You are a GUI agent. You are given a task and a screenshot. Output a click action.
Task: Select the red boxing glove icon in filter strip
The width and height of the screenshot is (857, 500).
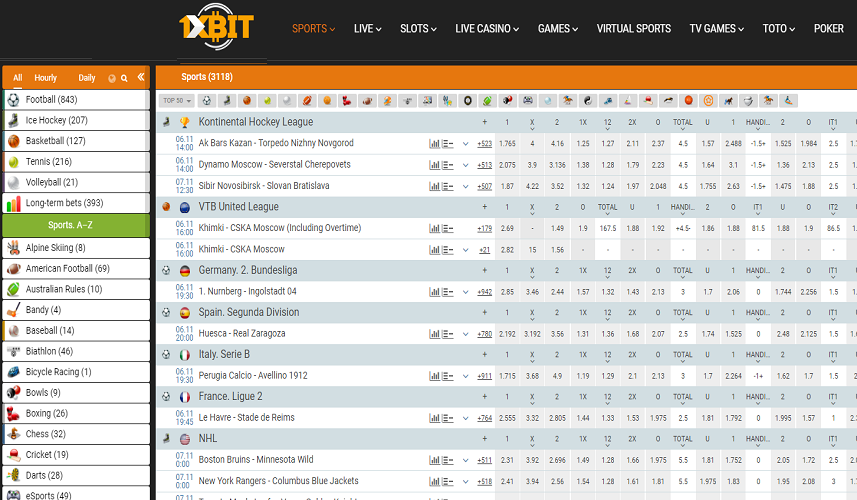point(347,101)
